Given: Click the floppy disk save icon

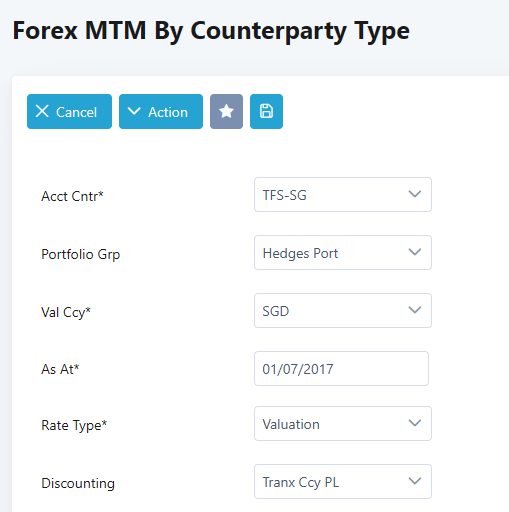Looking at the screenshot, I should click(266, 111).
